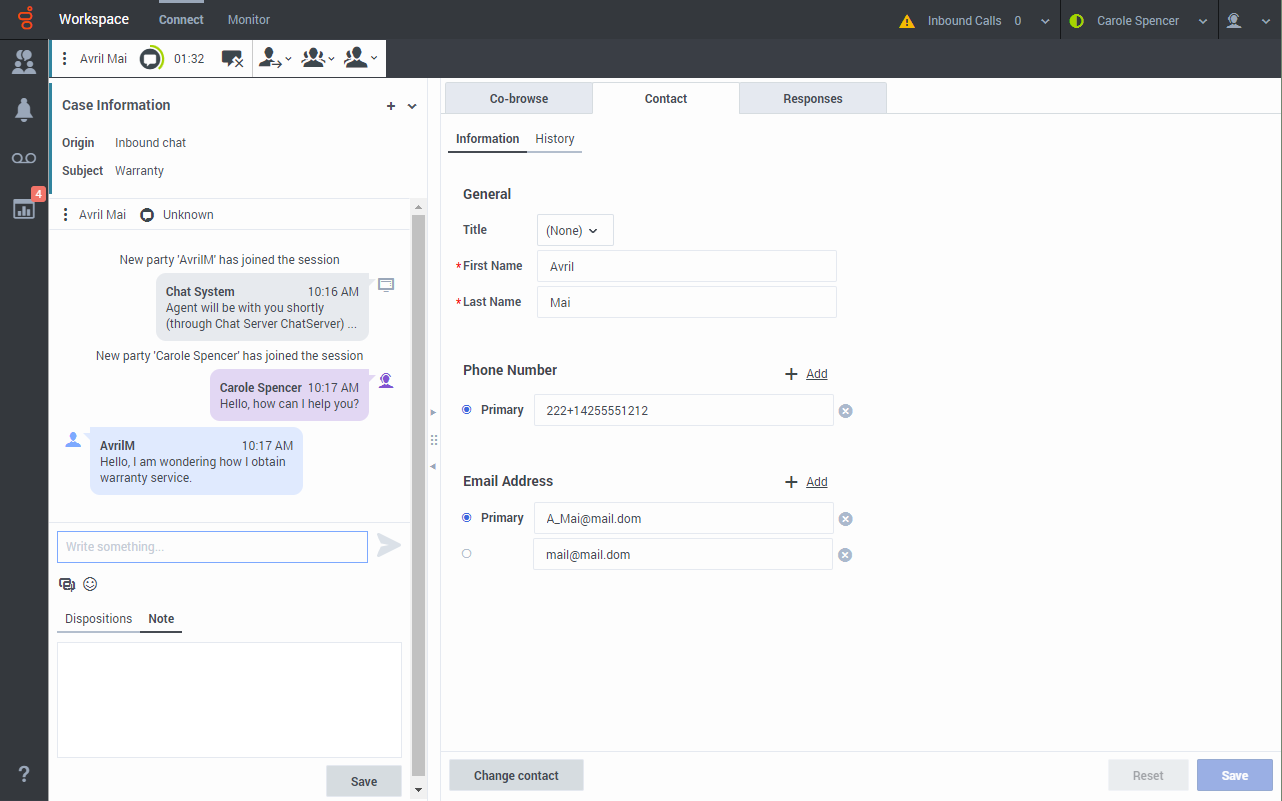Click the Write something chat input field
This screenshot has width=1282, height=801.
pyautogui.click(x=212, y=547)
